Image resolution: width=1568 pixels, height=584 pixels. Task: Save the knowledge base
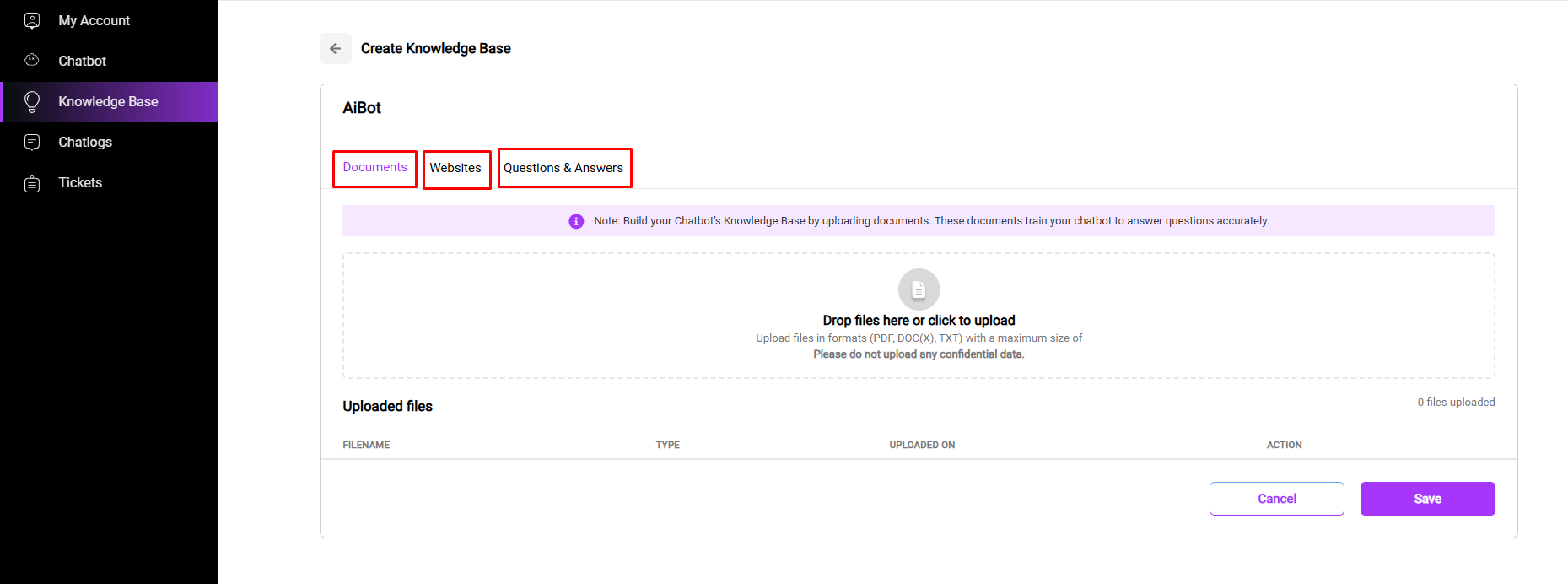pos(1427,499)
